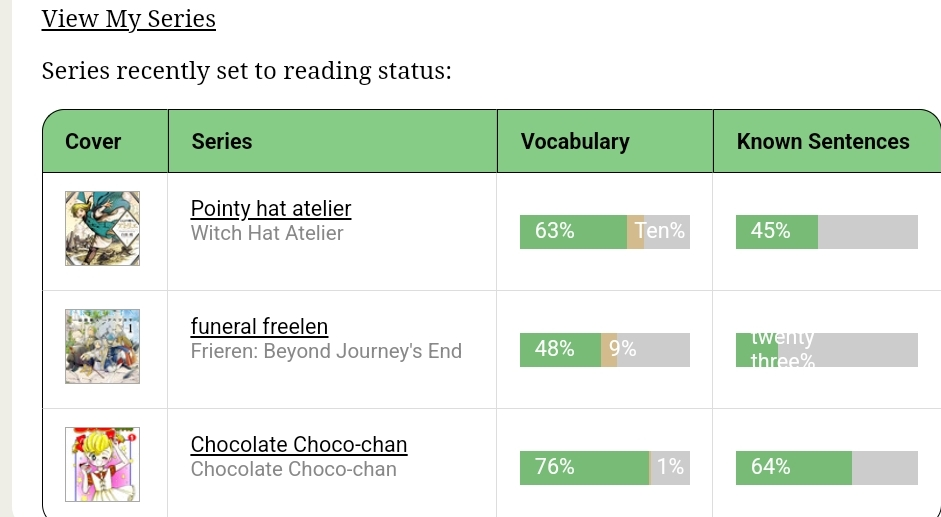Click the Ten% learning vocabulary segment
Image resolution: width=941 pixels, height=517 pixels.
click(x=636, y=232)
